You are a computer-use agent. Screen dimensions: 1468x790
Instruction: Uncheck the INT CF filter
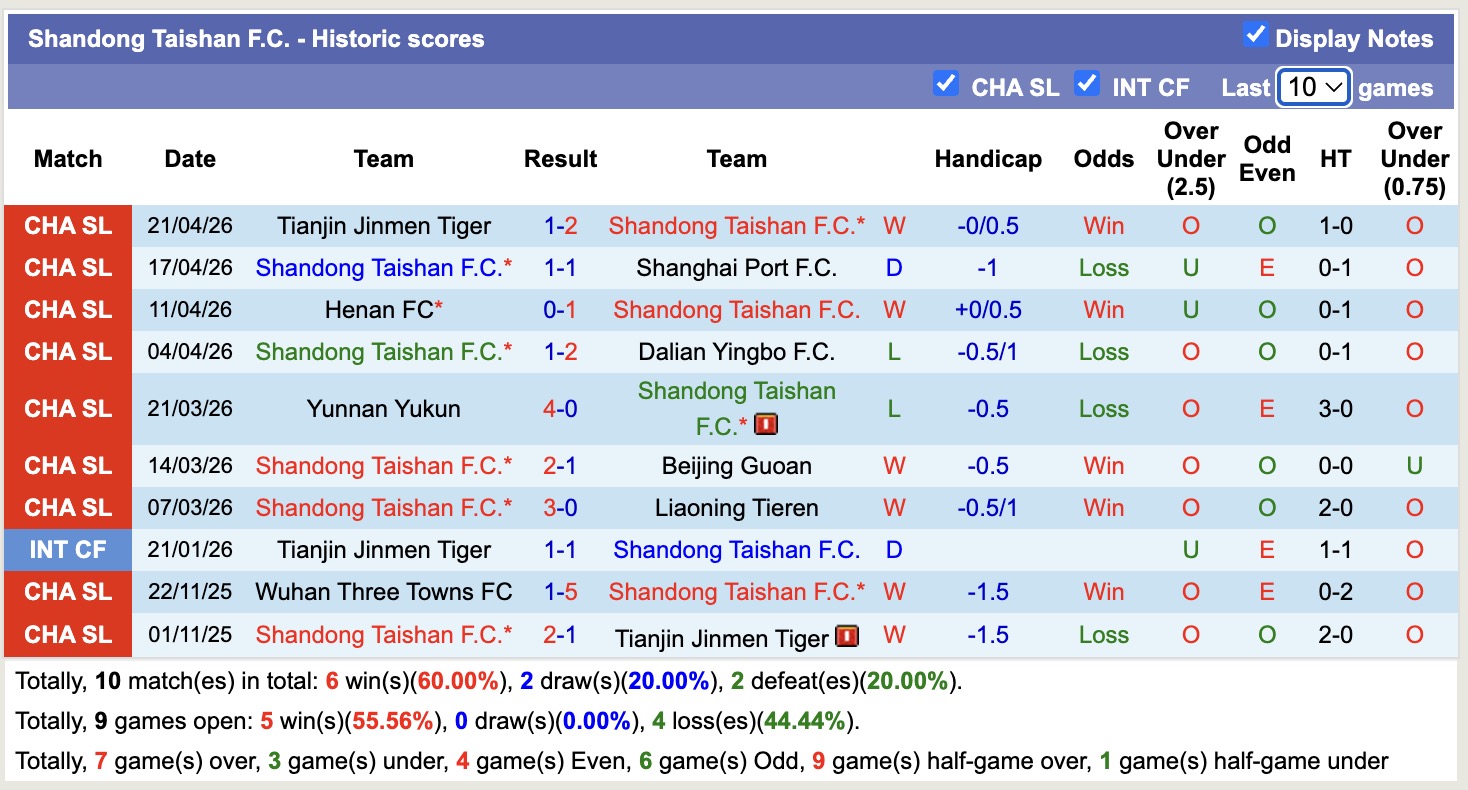[1086, 84]
